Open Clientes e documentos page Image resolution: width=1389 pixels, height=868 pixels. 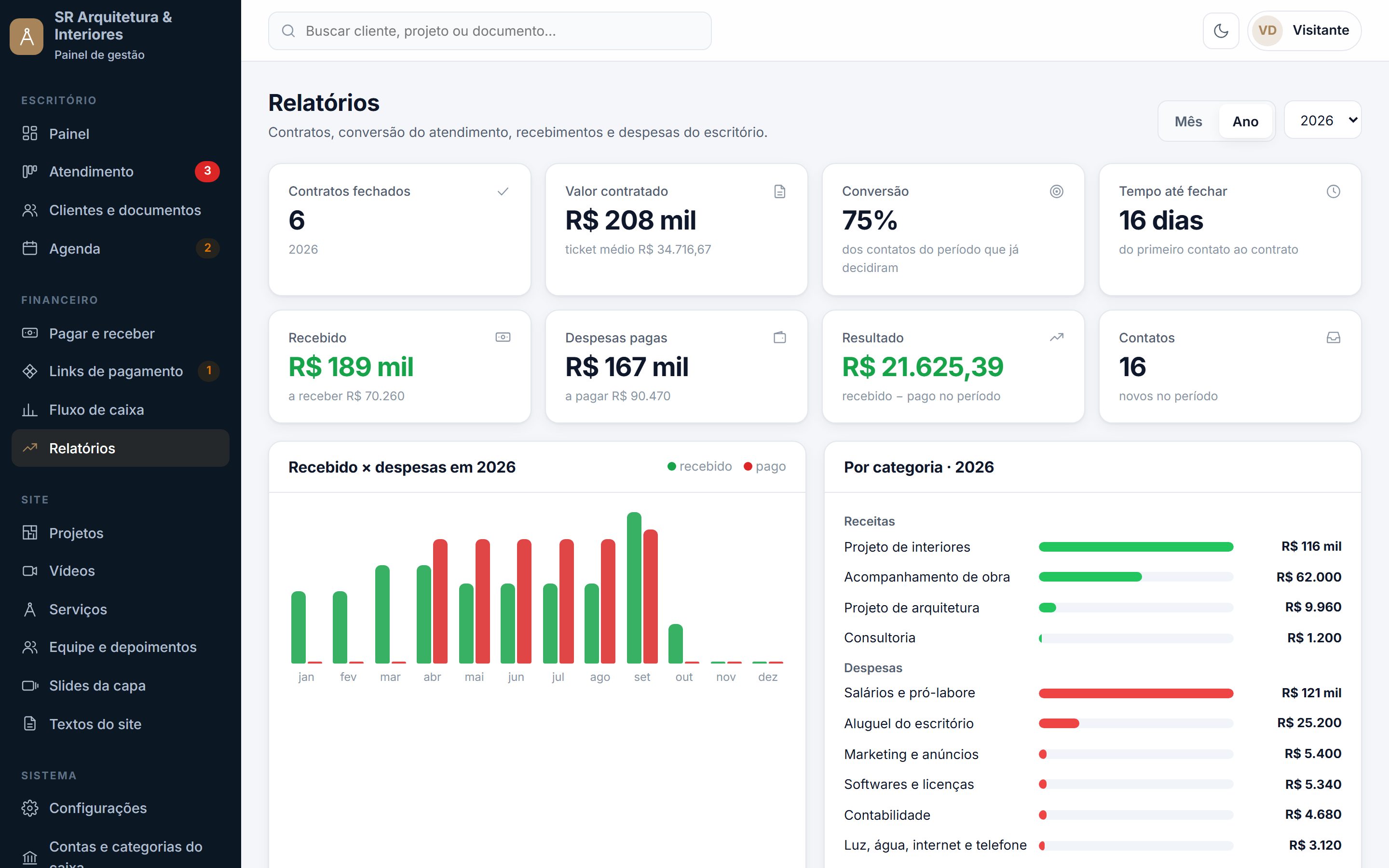121,210
